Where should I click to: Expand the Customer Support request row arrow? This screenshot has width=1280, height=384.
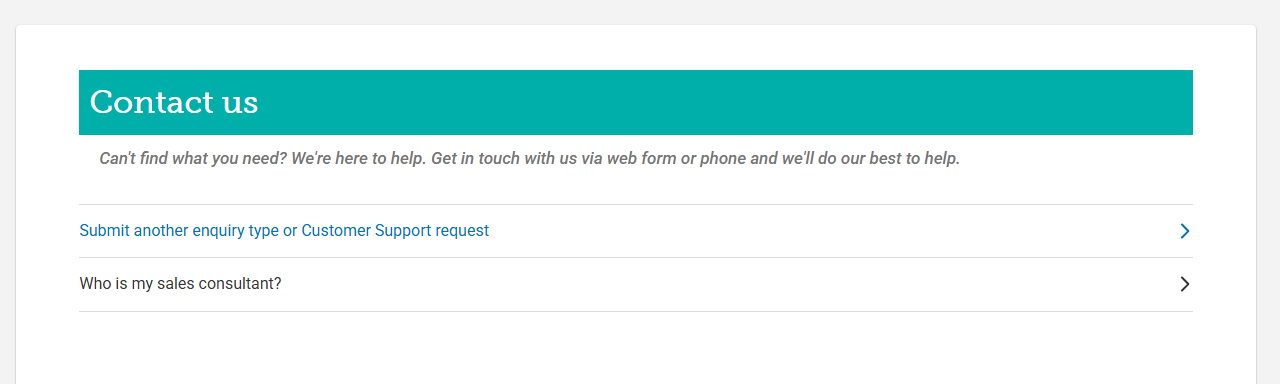tap(1185, 231)
